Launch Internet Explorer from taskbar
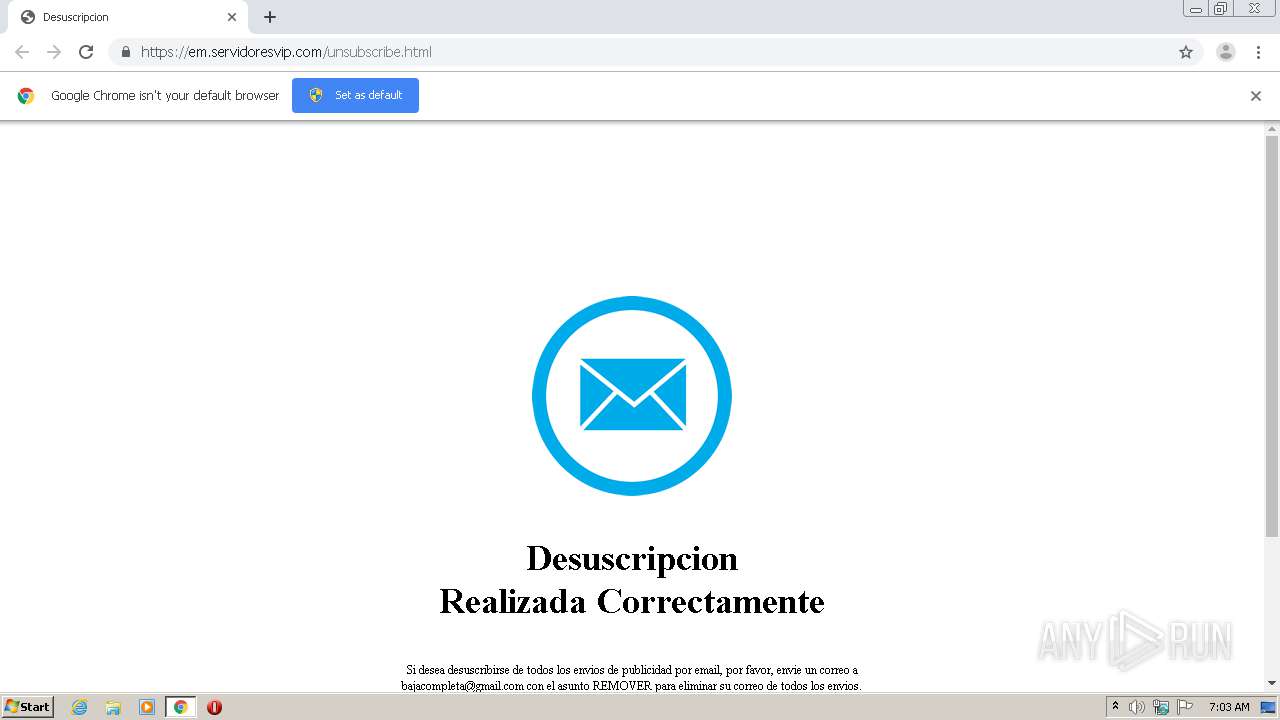Image resolution: width=1280 pixels, height=720 pixels. [80, 707]
